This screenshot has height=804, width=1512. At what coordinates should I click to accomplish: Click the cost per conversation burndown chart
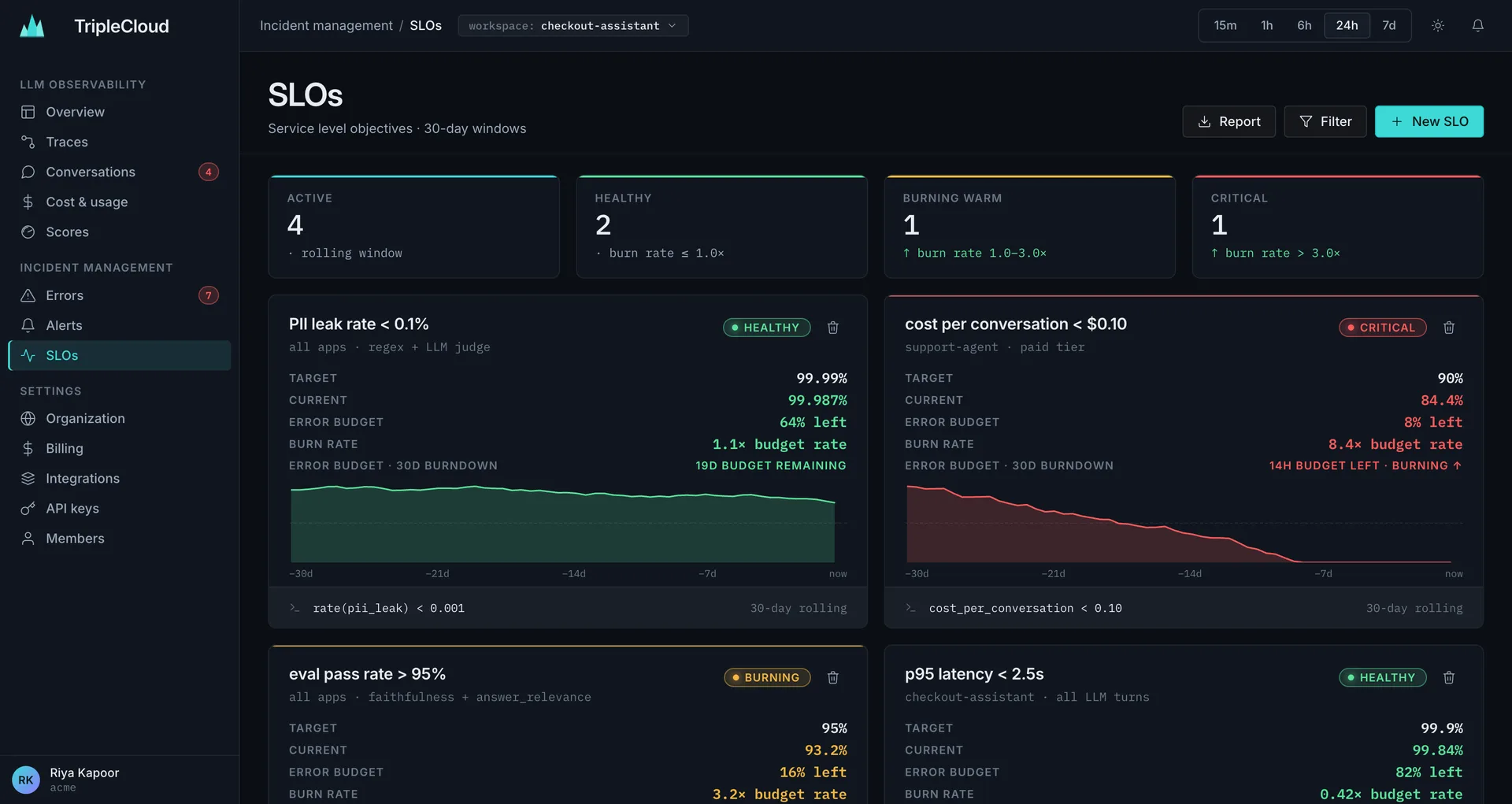(x=1184, y=524)
